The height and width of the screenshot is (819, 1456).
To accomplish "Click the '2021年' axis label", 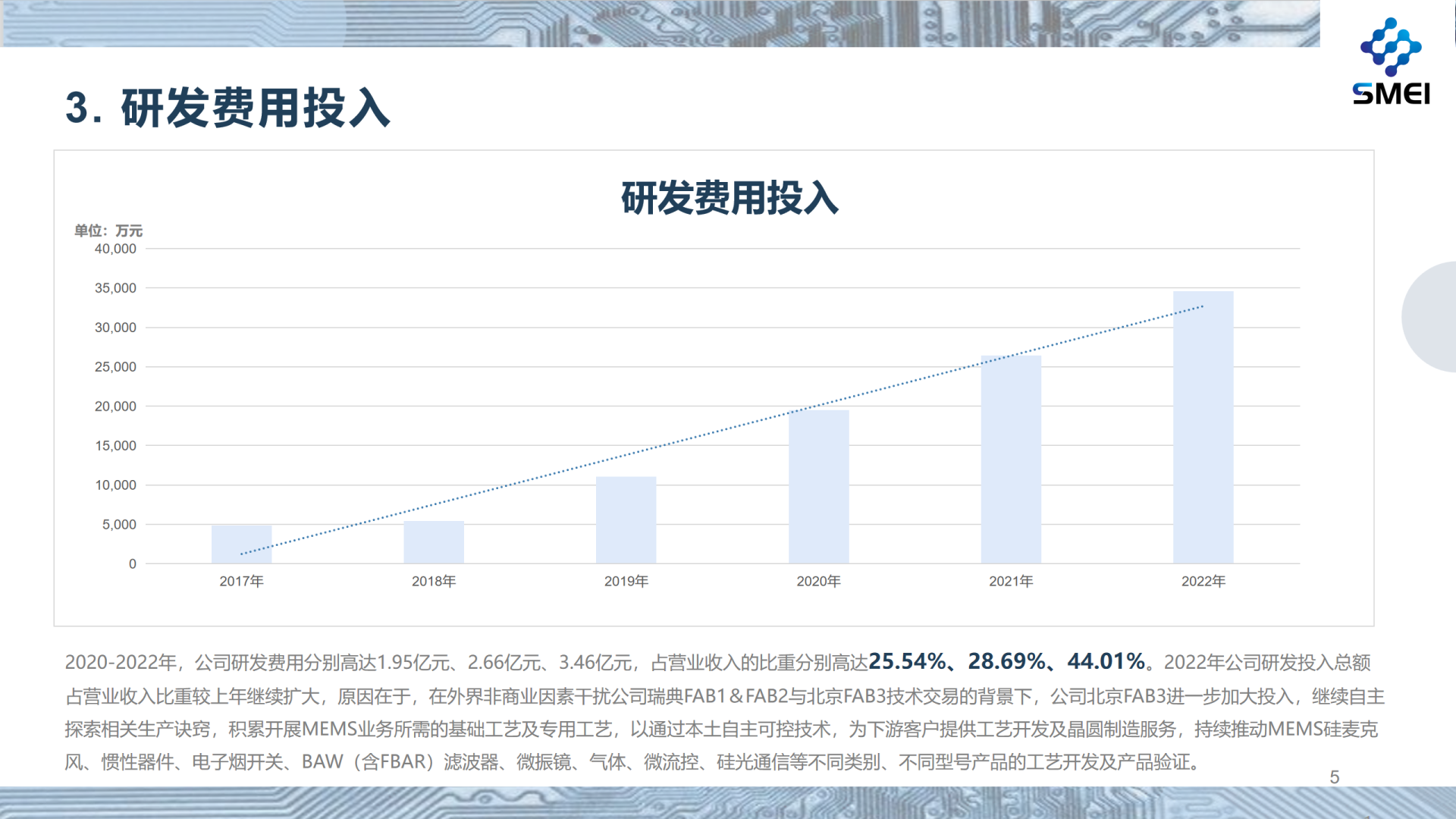I will coord(1011,581).
